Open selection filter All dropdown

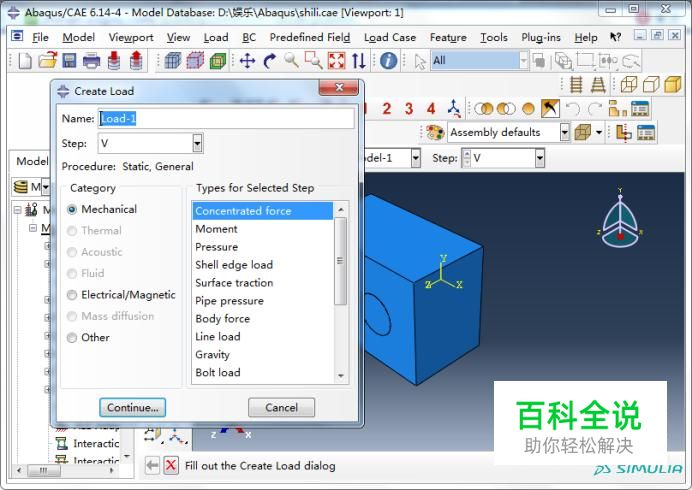(x=523, y=60)
